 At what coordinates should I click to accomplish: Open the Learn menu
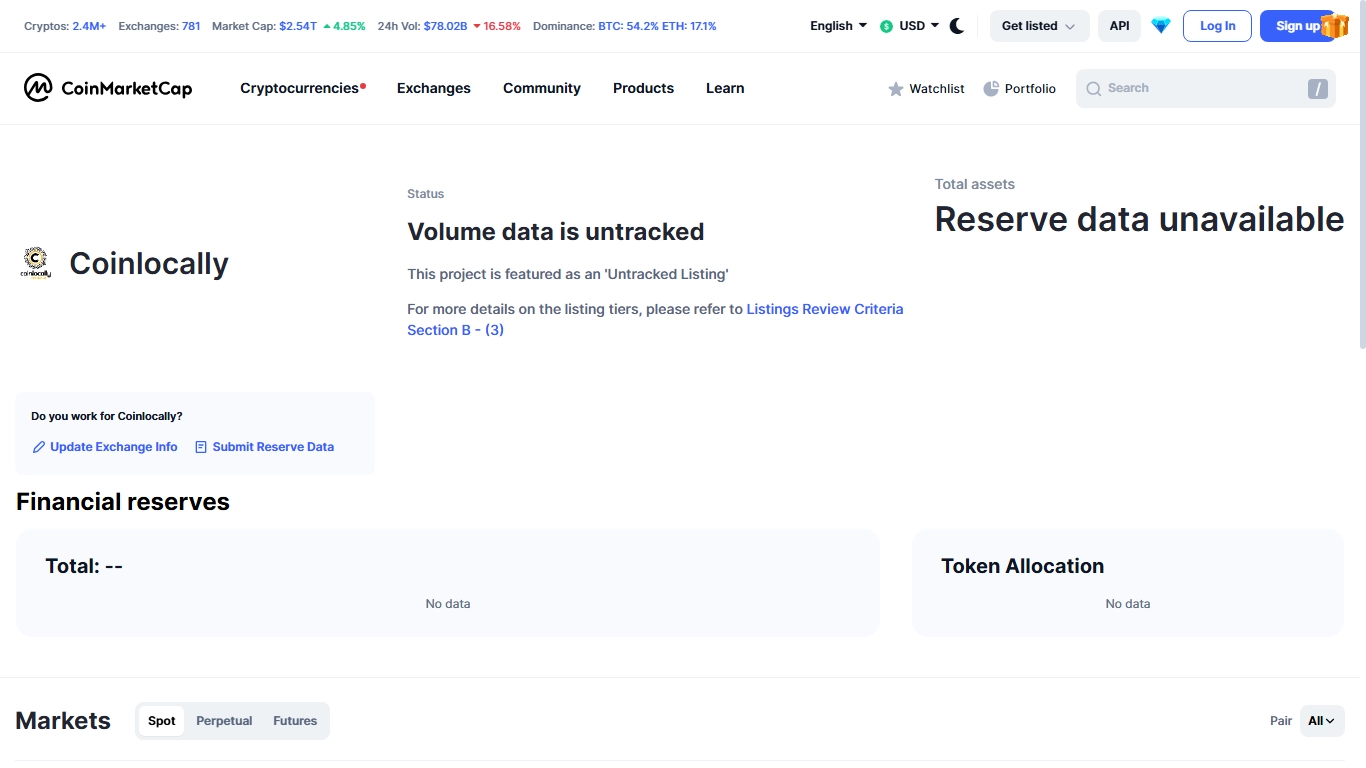pos(725,88)
